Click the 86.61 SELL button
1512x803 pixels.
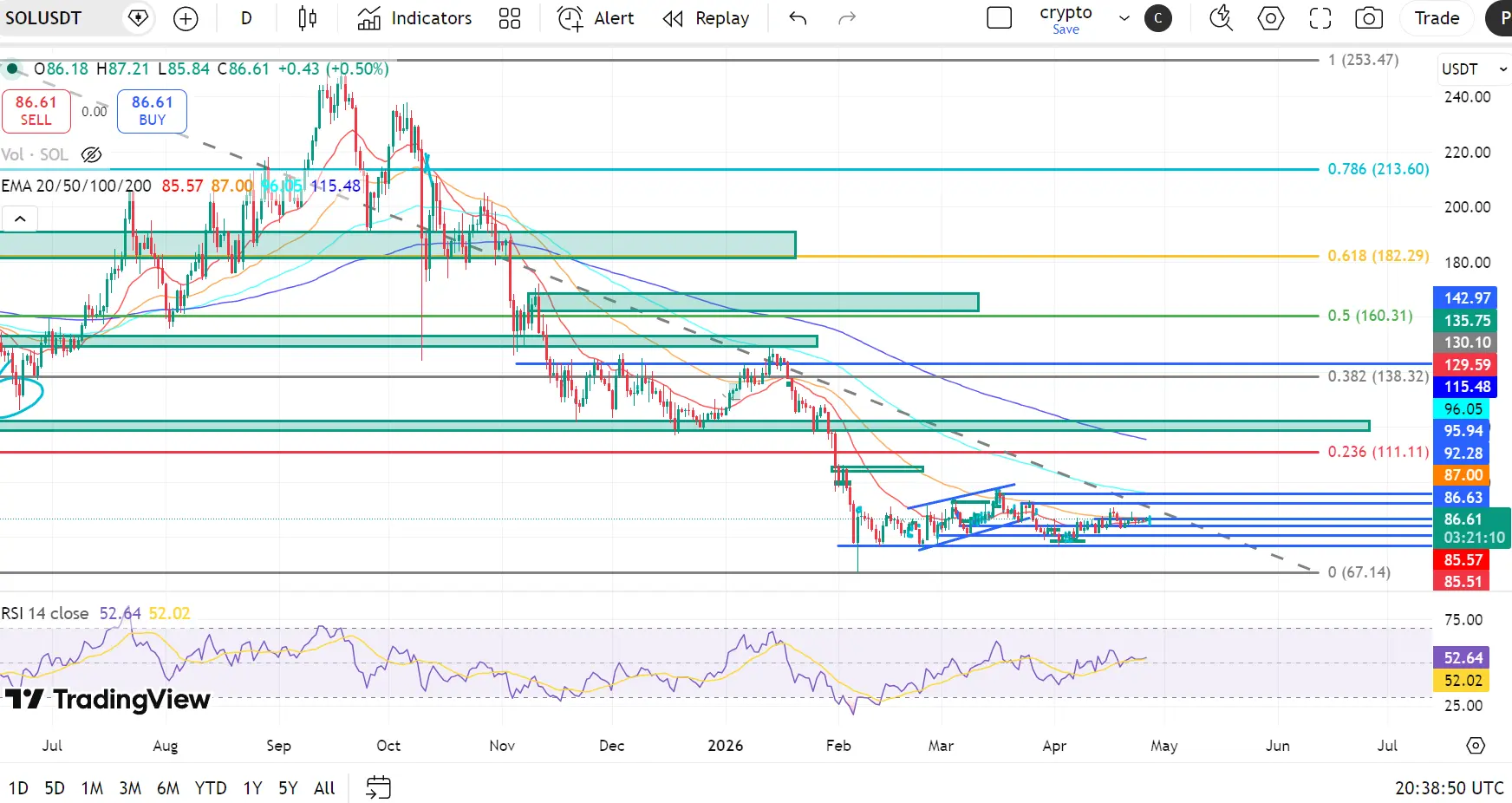36,111
